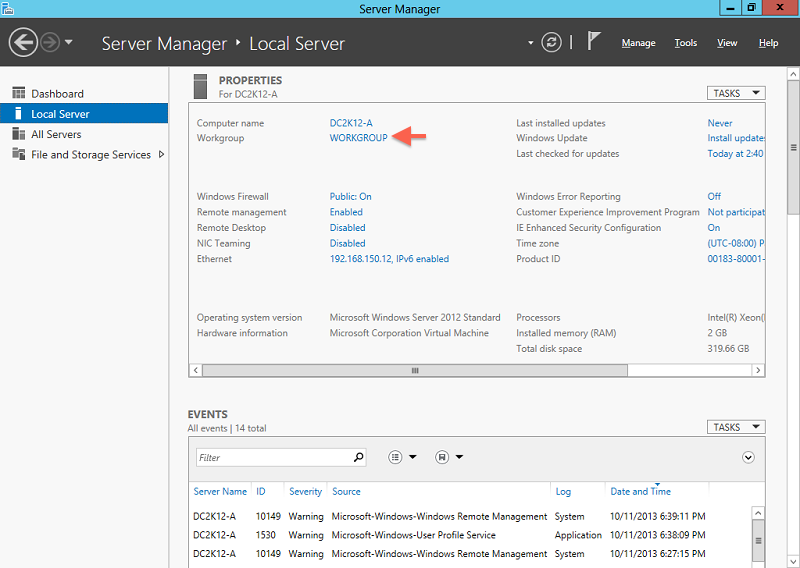
Task: Open the Help menu
Action: click(x=768, y=43)
